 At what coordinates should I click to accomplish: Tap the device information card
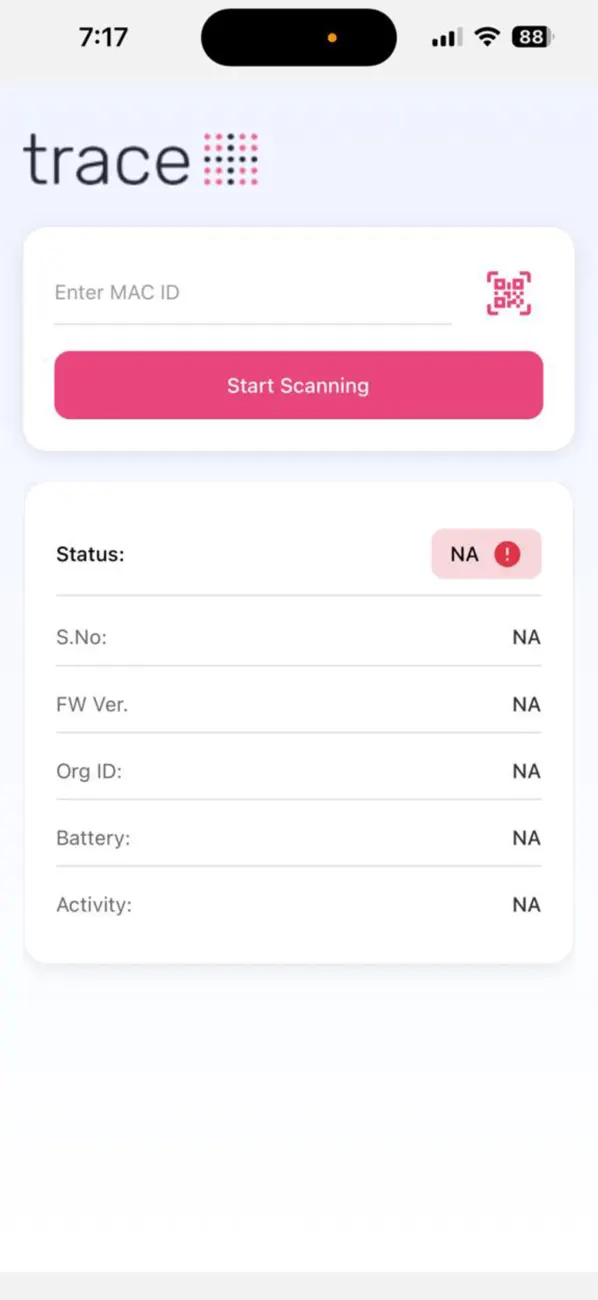(x=298, y=720)
